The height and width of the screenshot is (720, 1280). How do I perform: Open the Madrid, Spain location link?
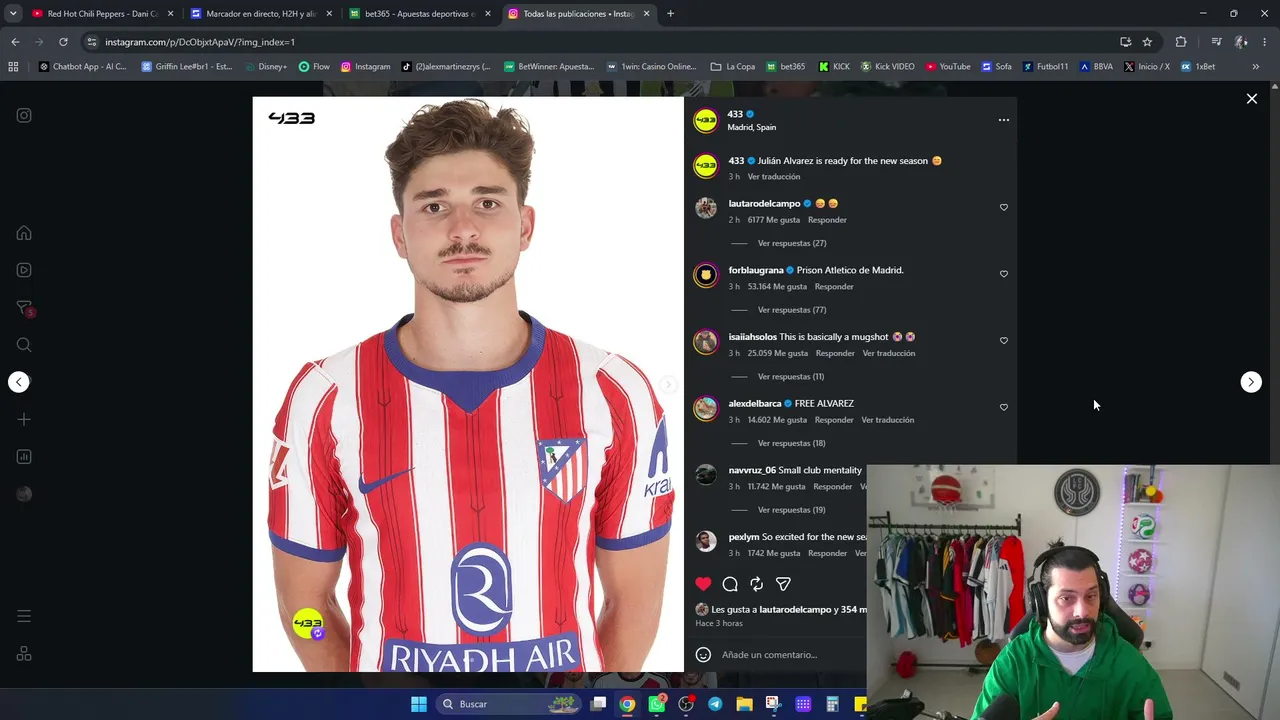pyautogui.click(x=751, y=128)
